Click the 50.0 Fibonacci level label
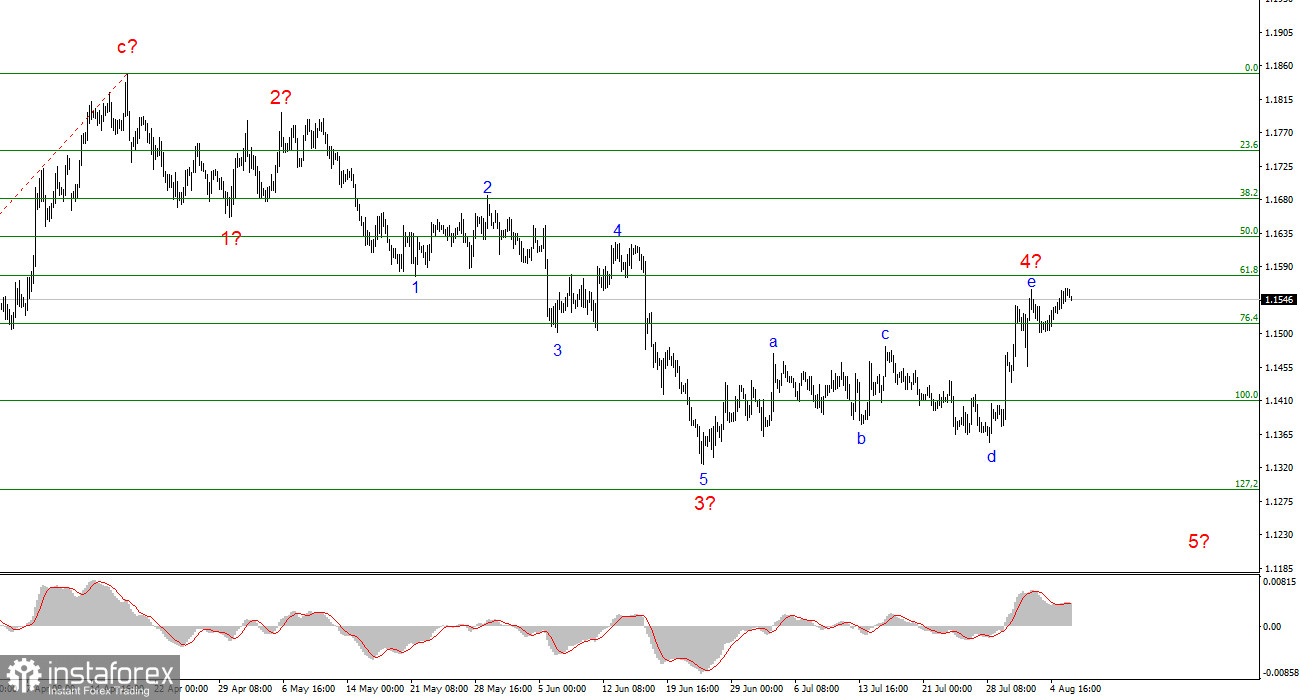 tap(1249, 231)
